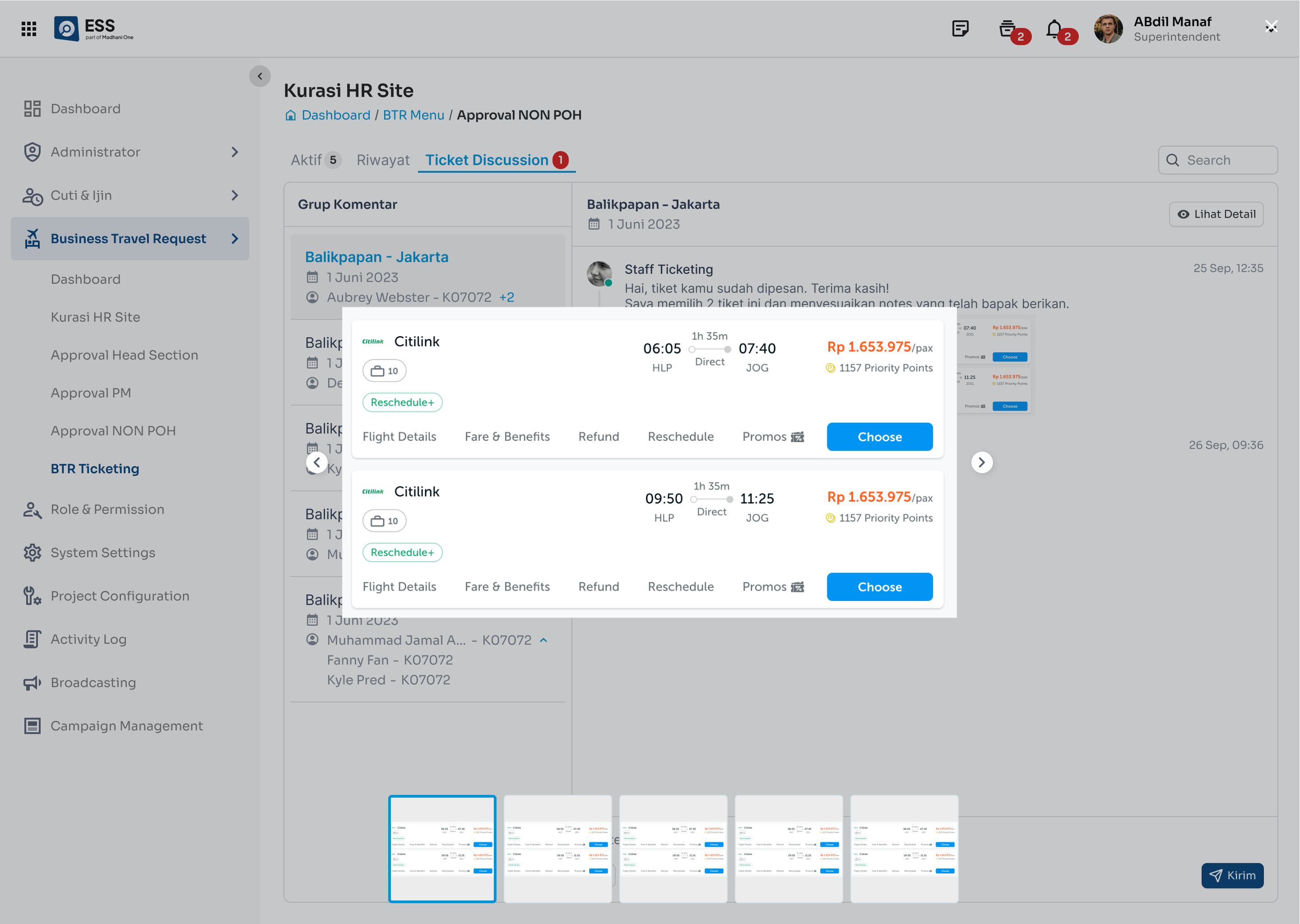The image size is (1300, 924).
Task: Go to previous image in lightbox
Action: 317,462
